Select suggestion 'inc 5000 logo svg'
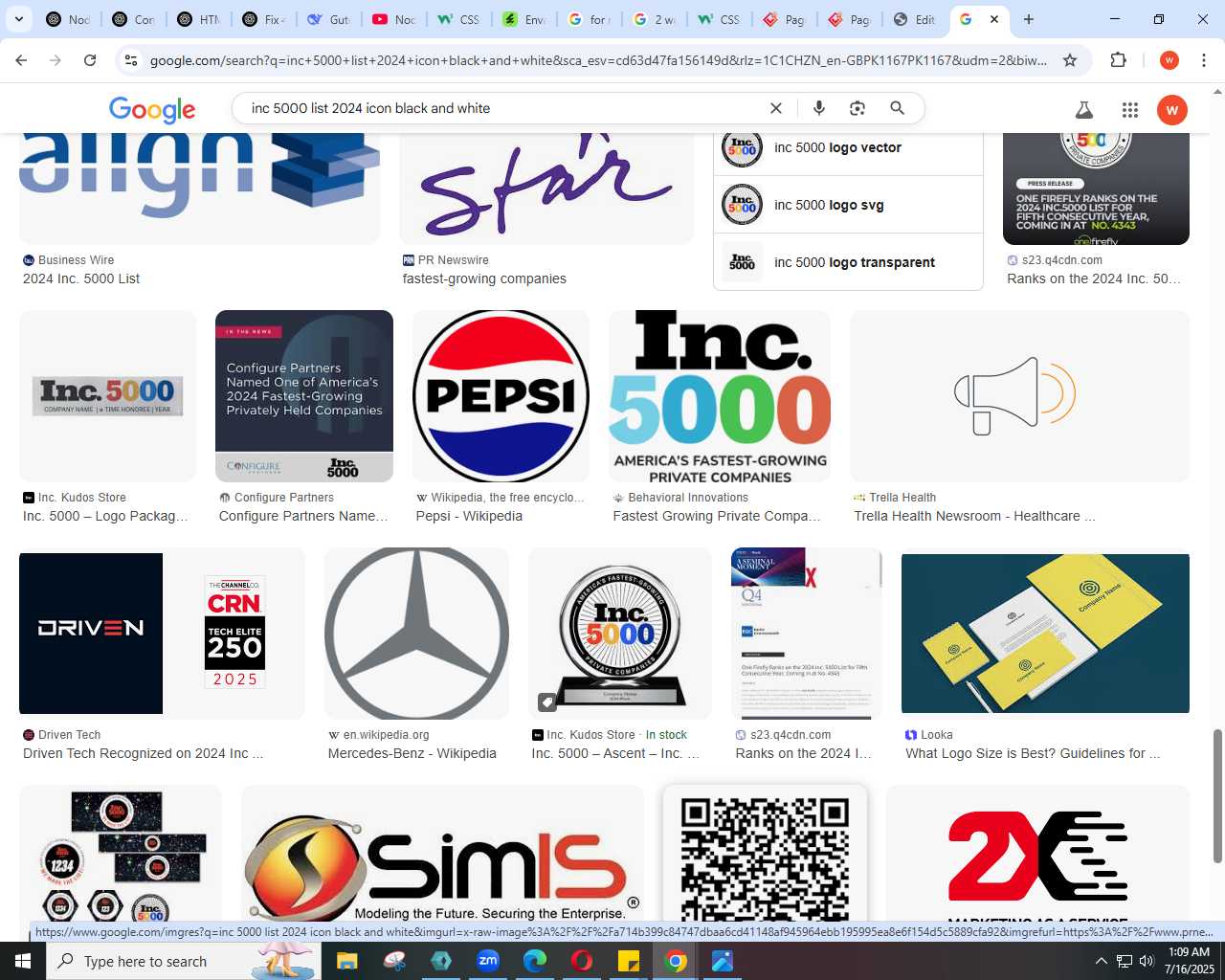Screen dimensions: 1225x980 (x=848, y=205)
